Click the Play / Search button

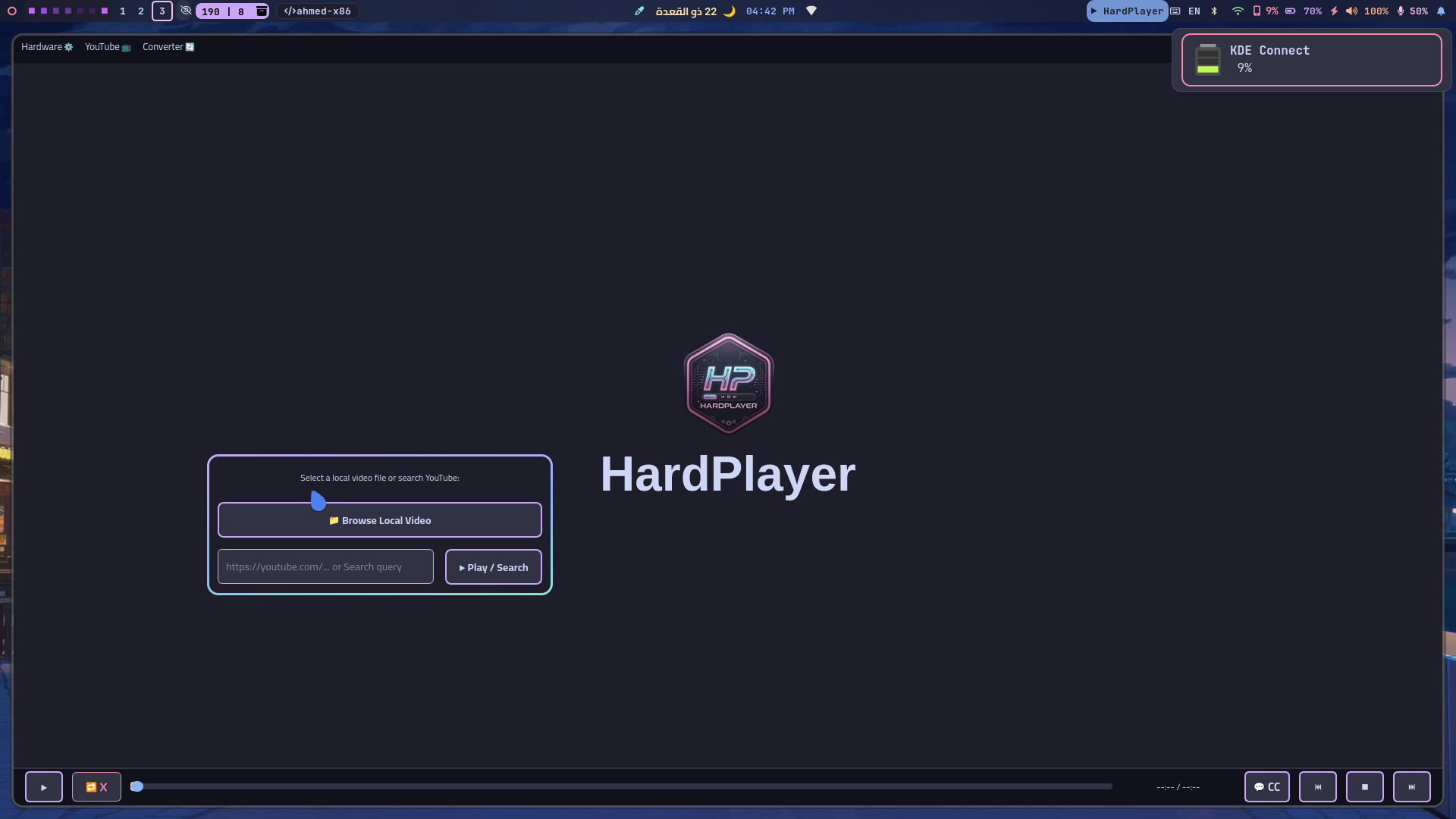(494, 567)
